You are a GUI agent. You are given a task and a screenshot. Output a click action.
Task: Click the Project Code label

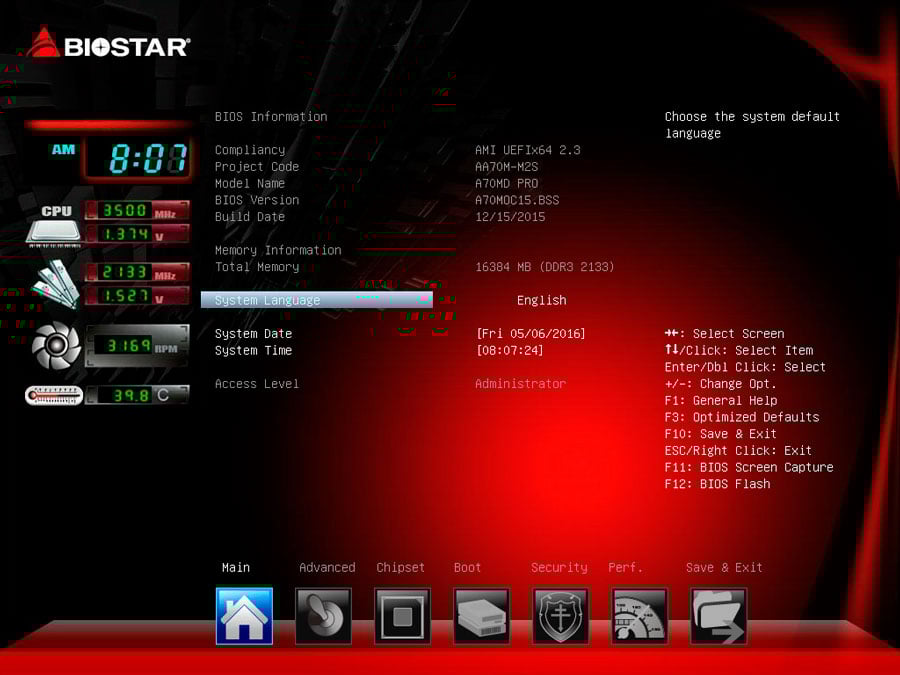pyautogui.click(x=257, y=166)
